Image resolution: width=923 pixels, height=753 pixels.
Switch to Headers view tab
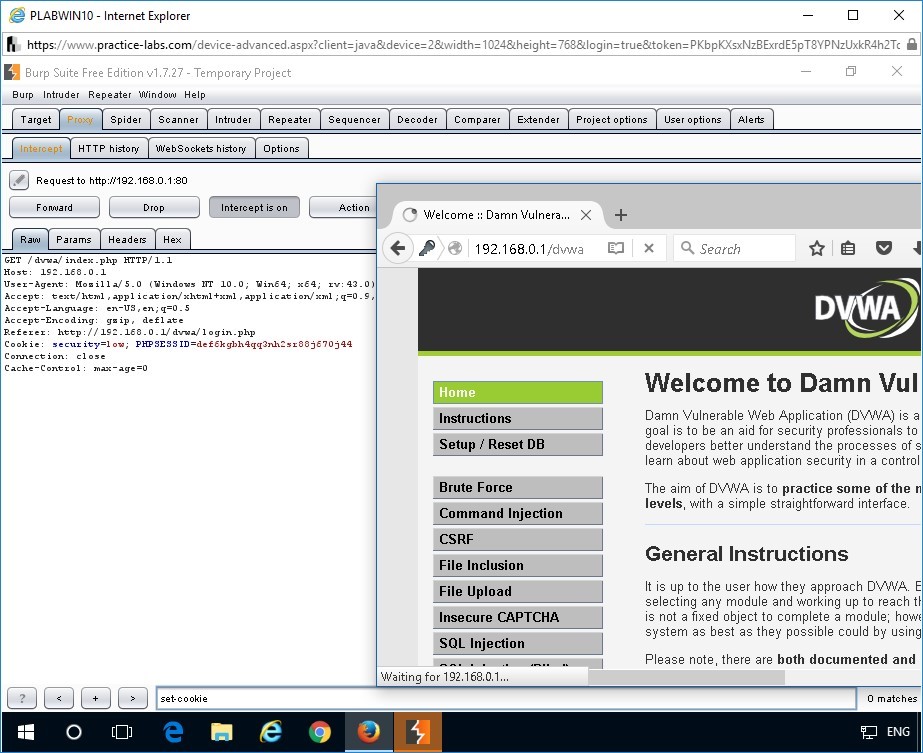[x=127, y=240]
